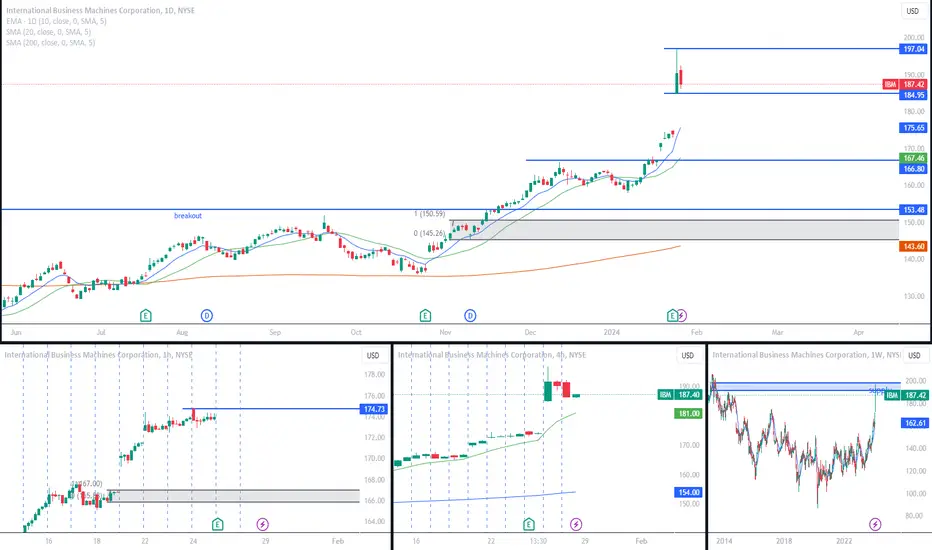This screenshot has width=932, height=550.
Task: Open USD currency selector on weekly chart
Action: tap(914, 356)
